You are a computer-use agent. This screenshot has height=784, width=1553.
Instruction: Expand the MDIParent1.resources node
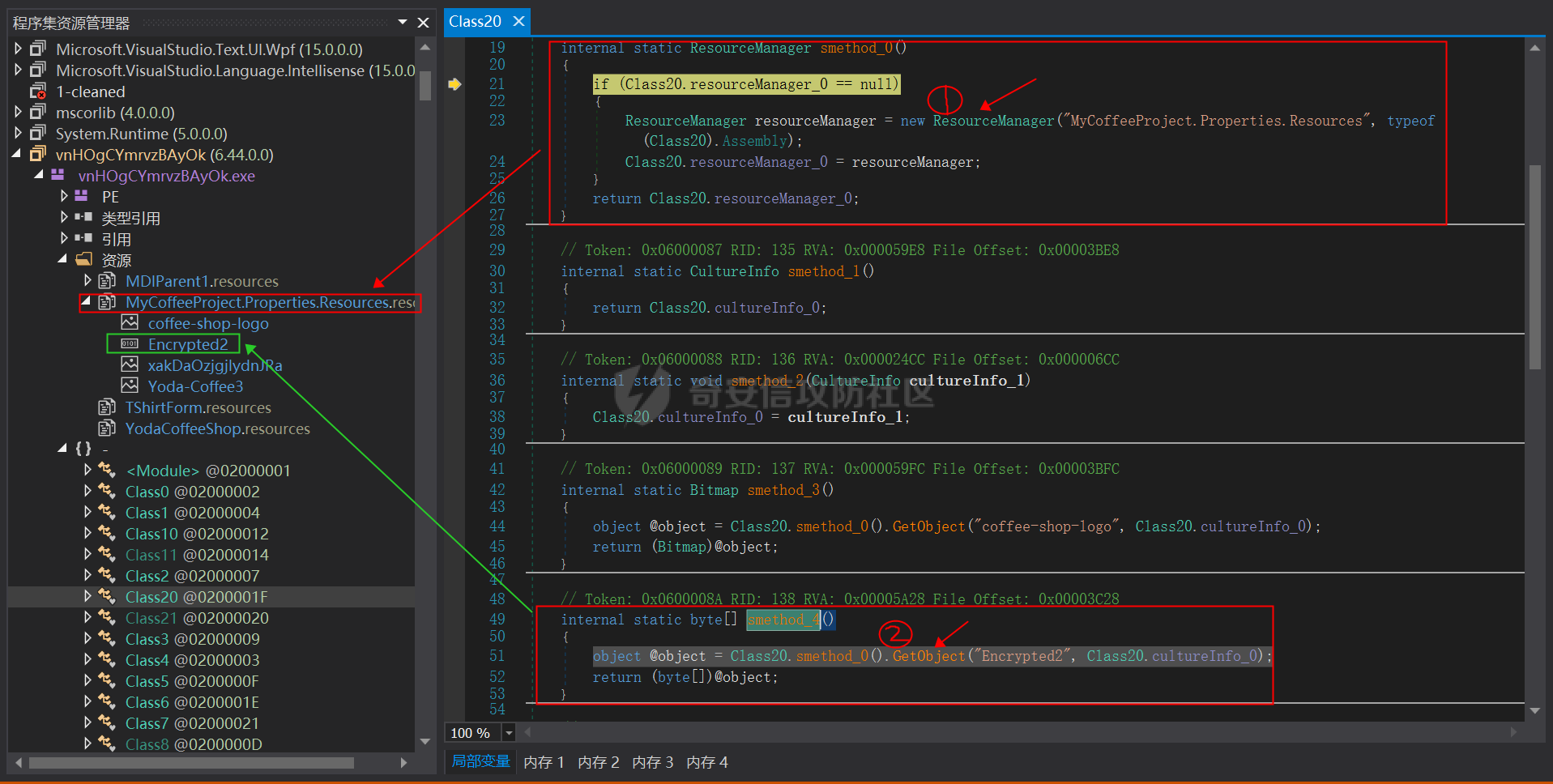pos(87,280)
